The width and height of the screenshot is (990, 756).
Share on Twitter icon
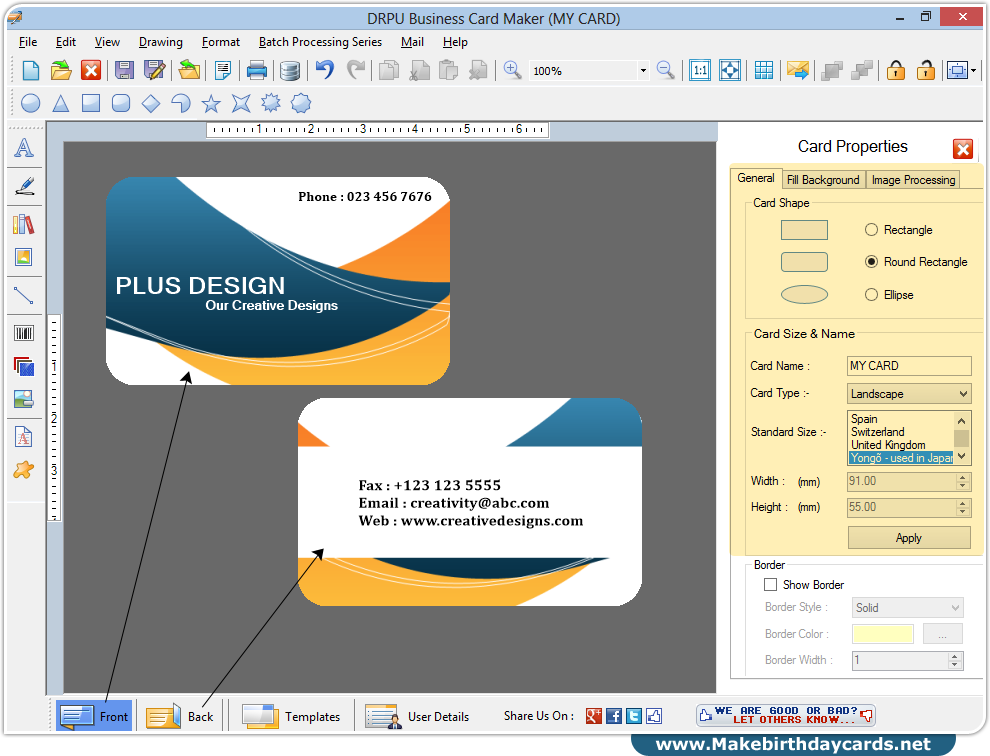pyautogui.click(x=634, y=716)
